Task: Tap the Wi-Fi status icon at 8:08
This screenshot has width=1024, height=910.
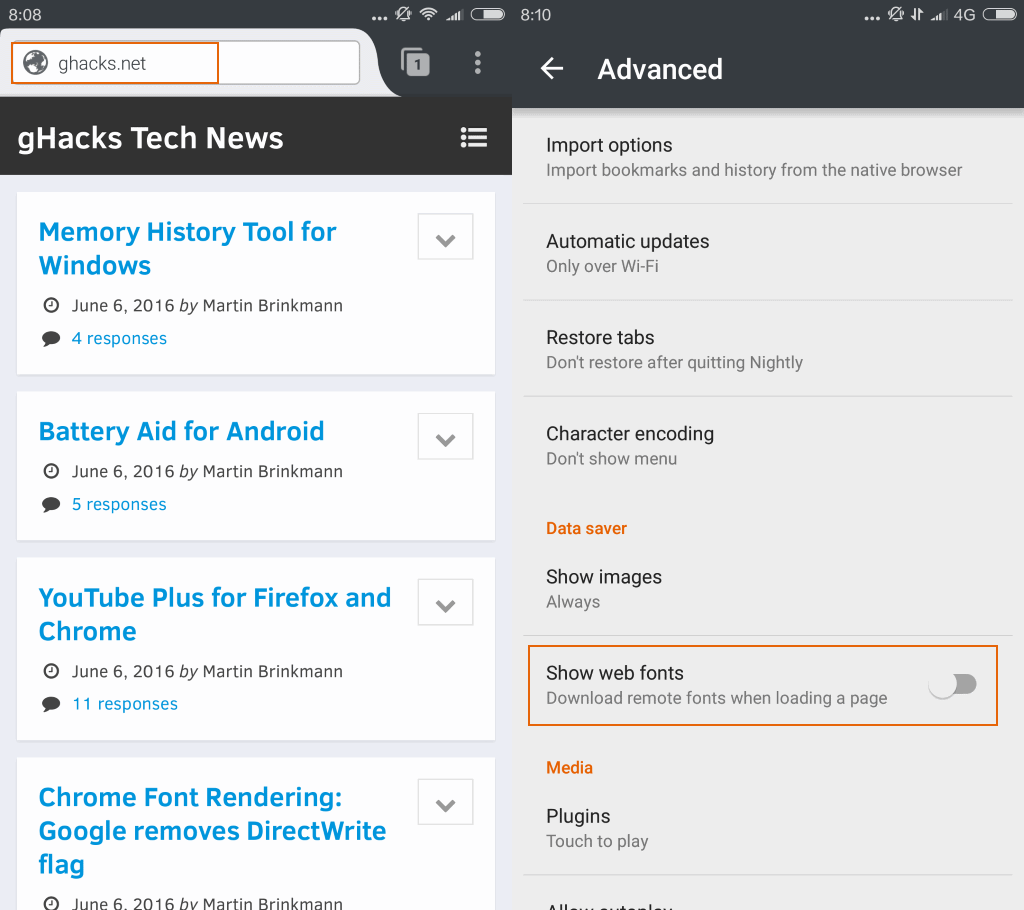Action: [x=428, y=14]
